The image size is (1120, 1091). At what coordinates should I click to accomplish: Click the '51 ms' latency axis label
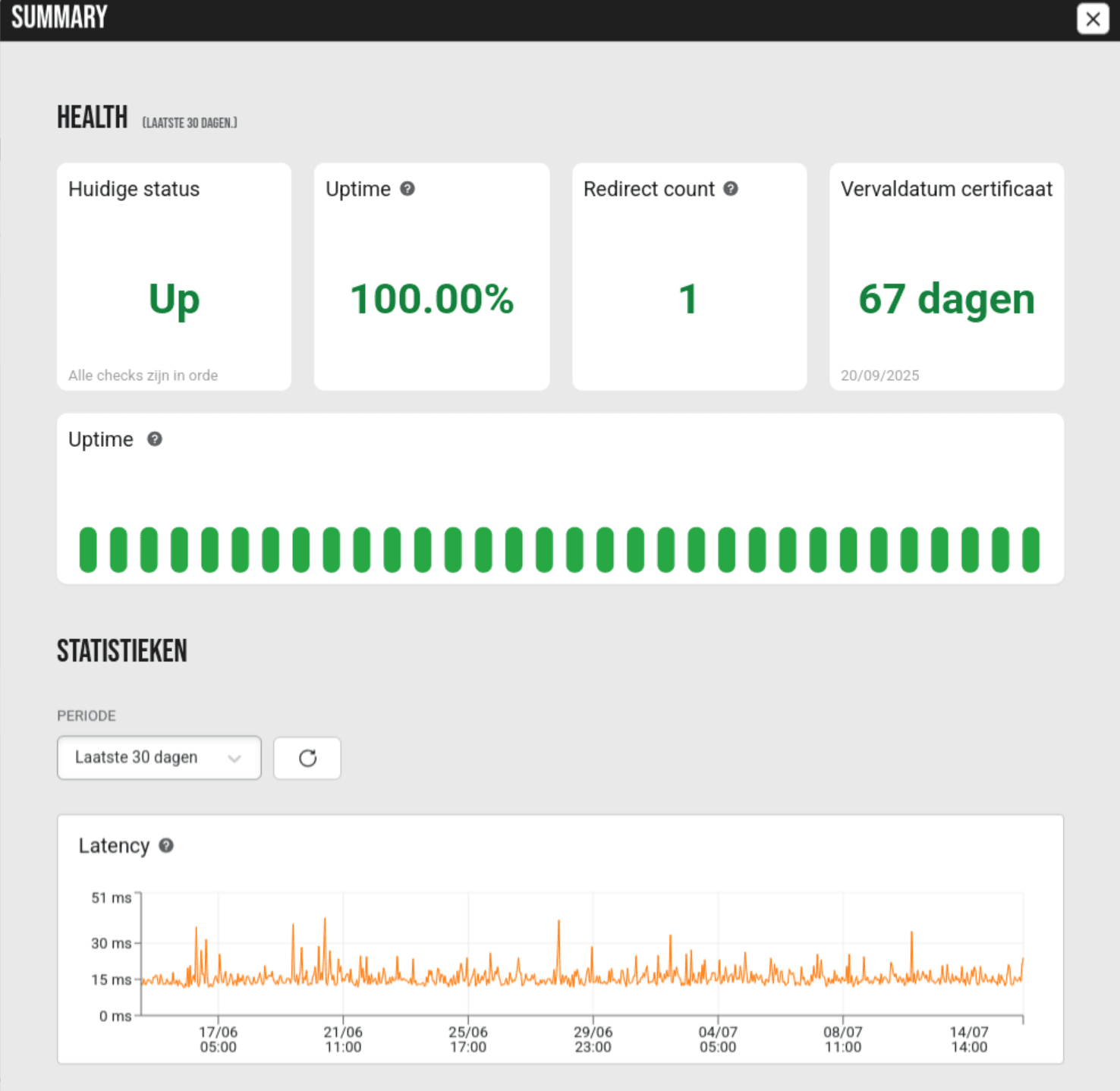tap(112, 898)
